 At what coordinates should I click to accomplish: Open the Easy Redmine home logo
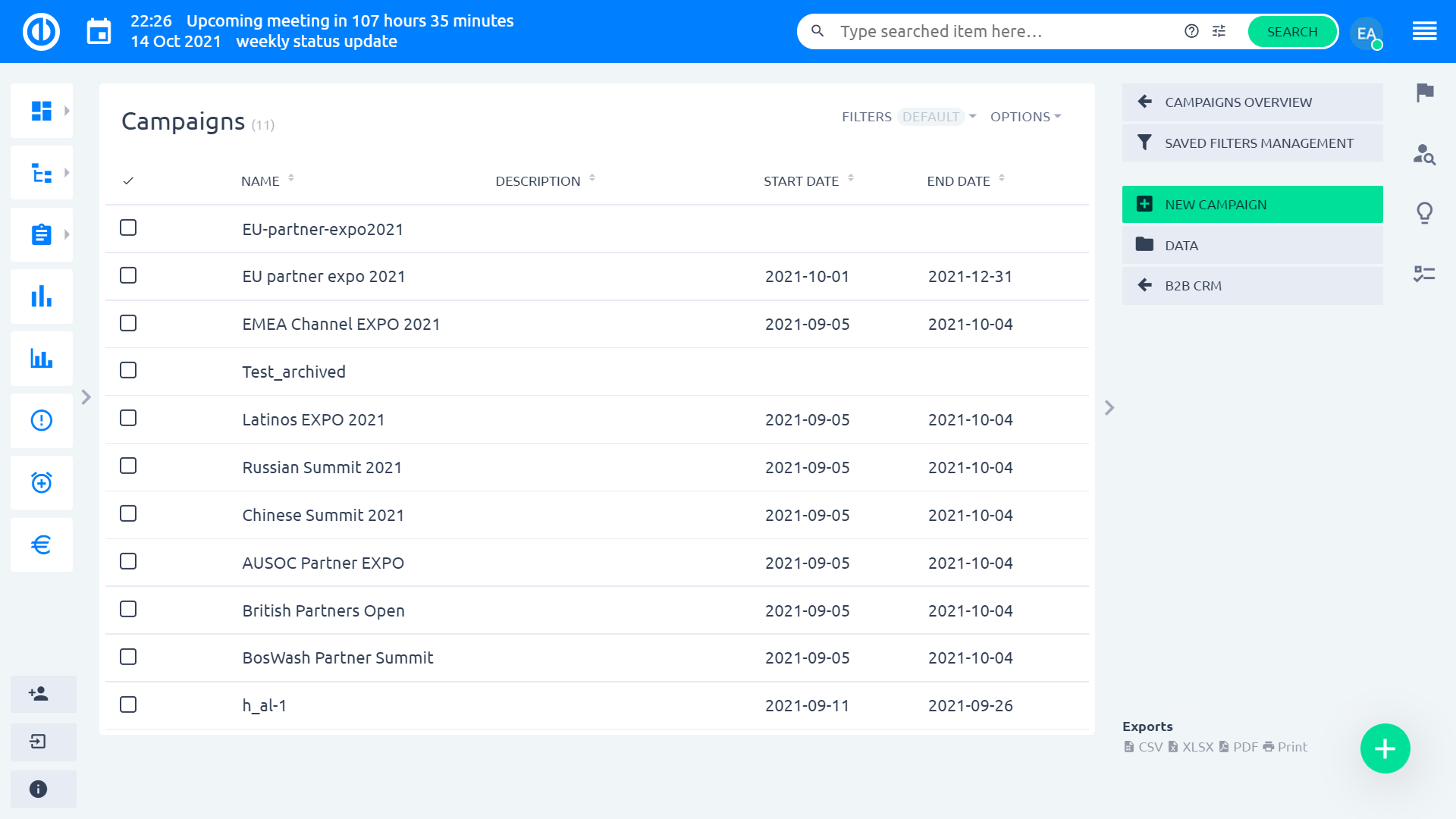click(x=41, y=32)
